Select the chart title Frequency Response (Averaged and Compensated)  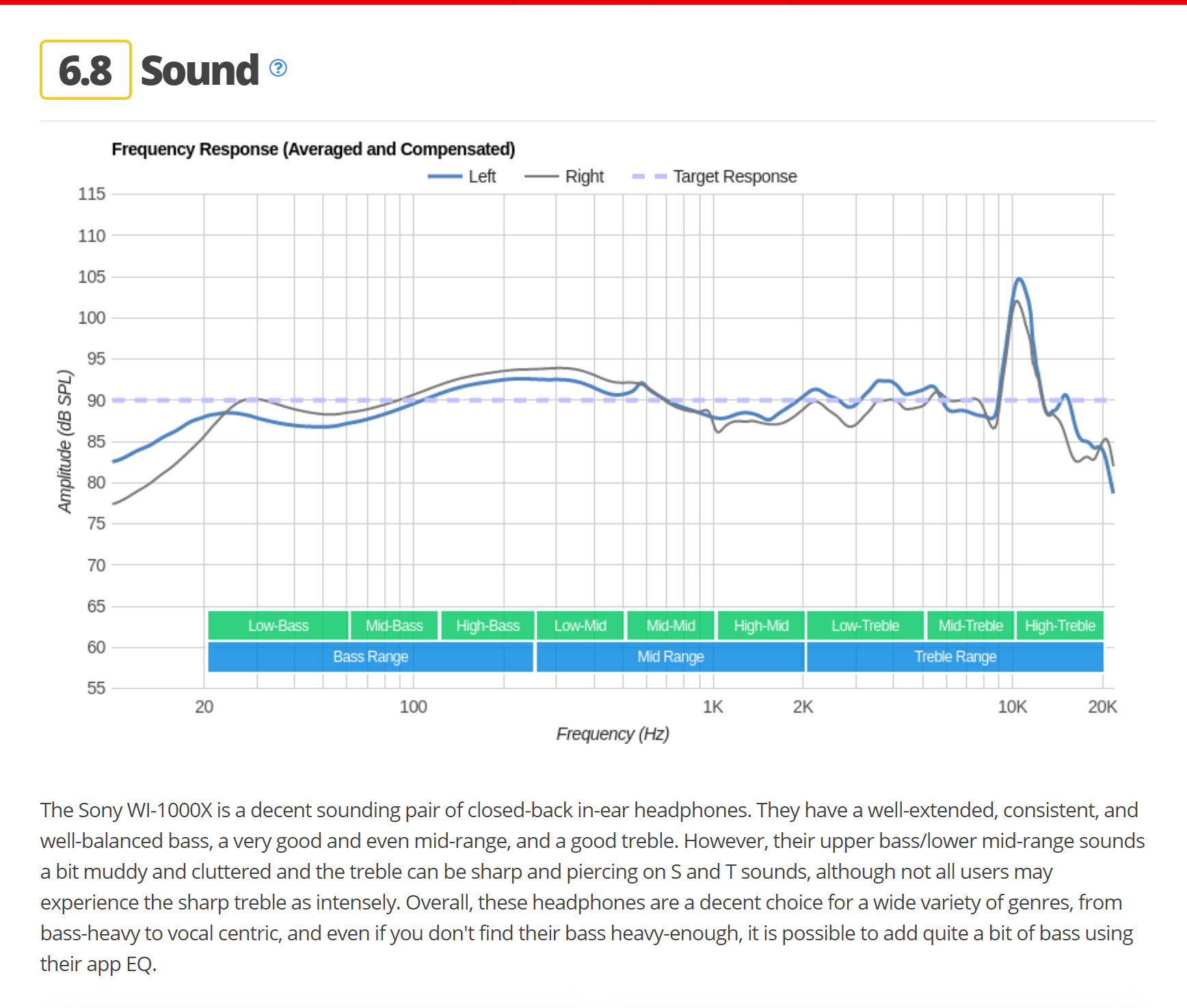pyautogui.click(x=313, y=149)
